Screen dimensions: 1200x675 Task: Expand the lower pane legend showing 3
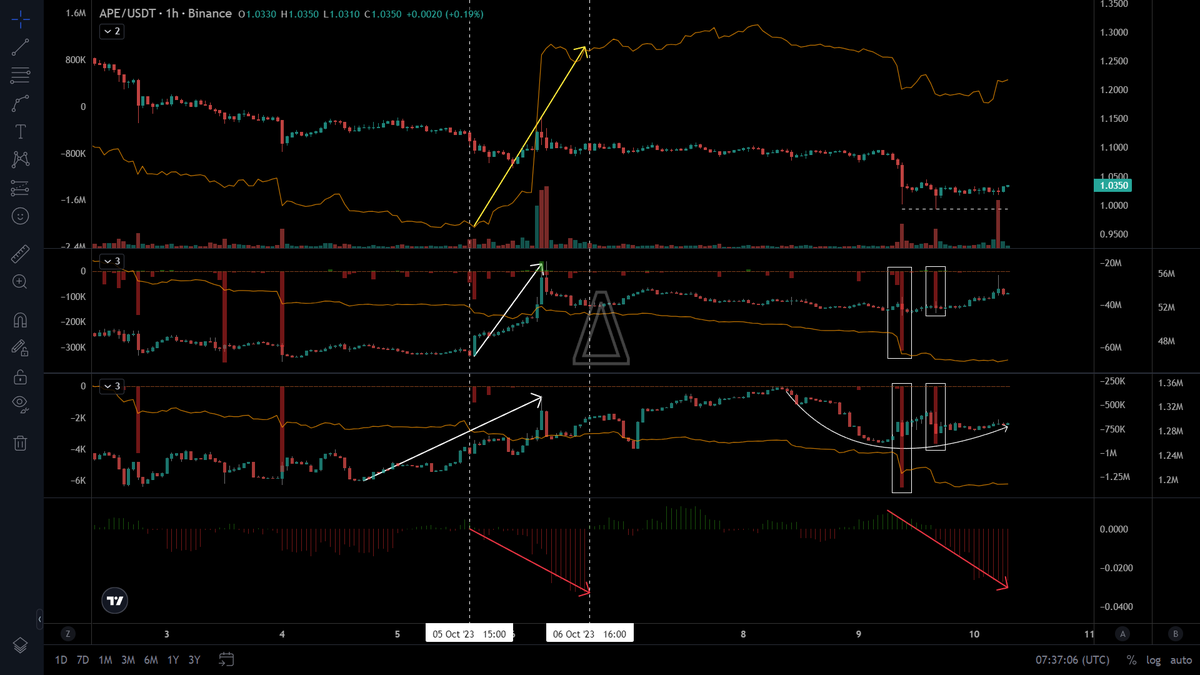point(111,386)
